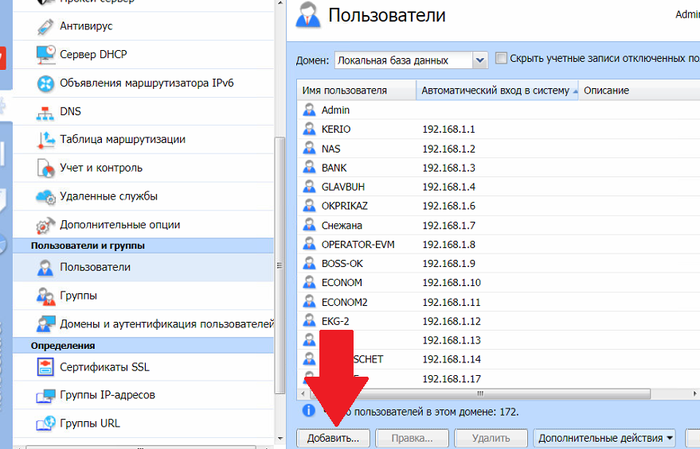Click the Правка... button

click(x=412, y=438)
